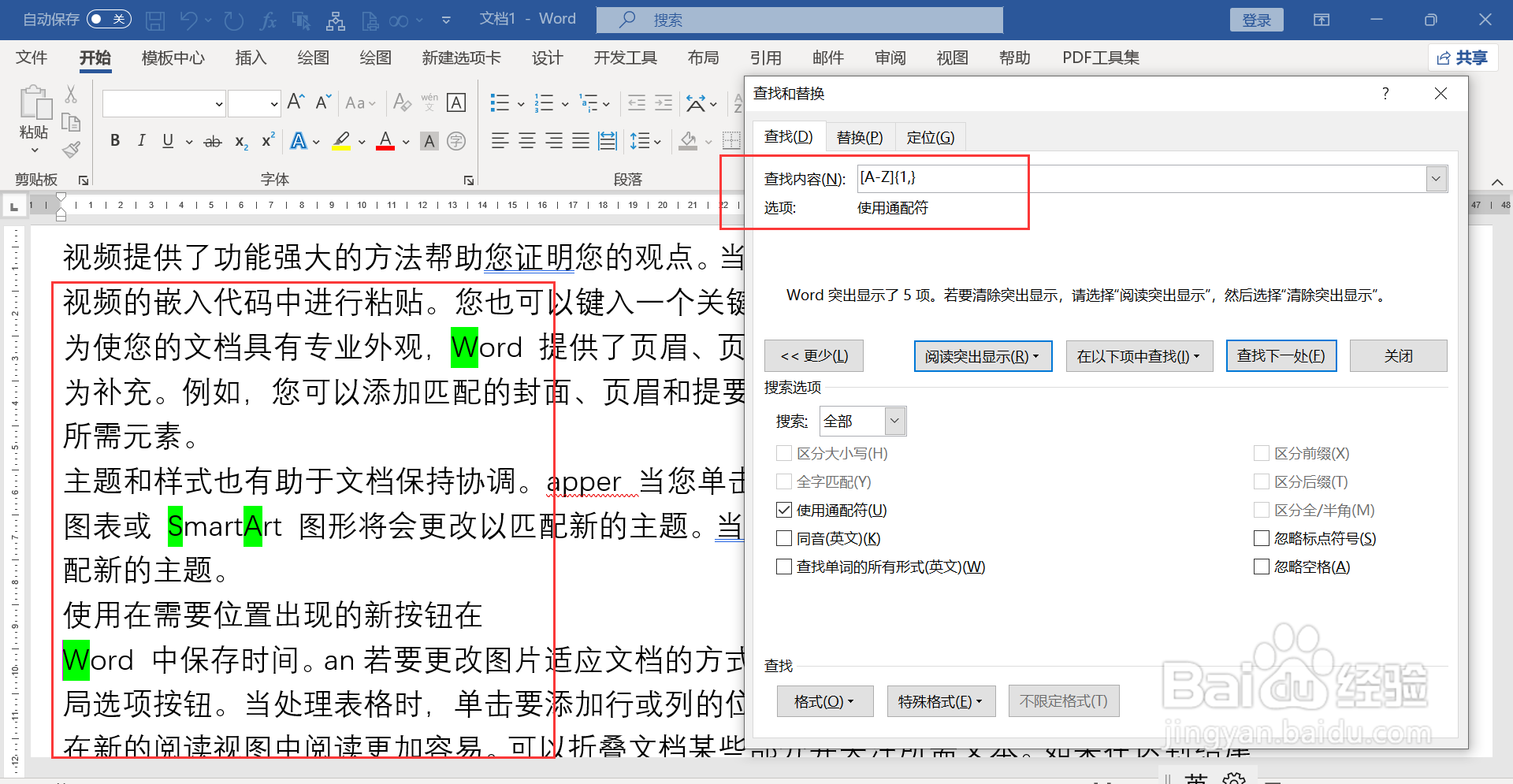
Task: Click the Character Shading icon
Action: pyautogui.click(x=429, y=141)
